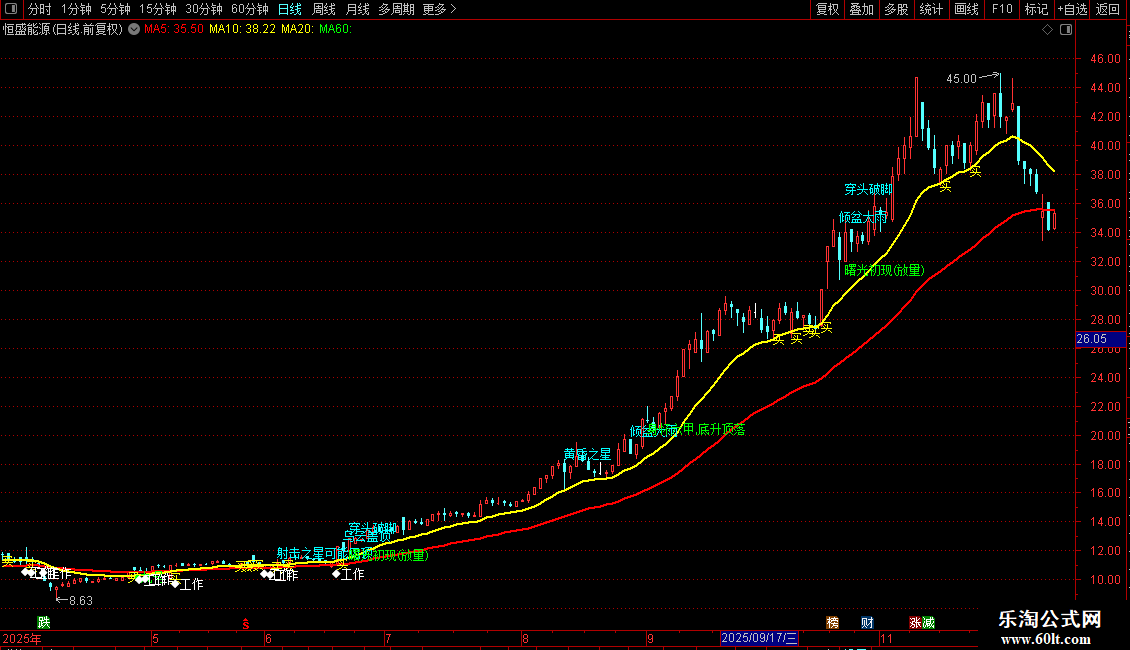Click the 穿头破脚 label near price 37

coord(868,190)
